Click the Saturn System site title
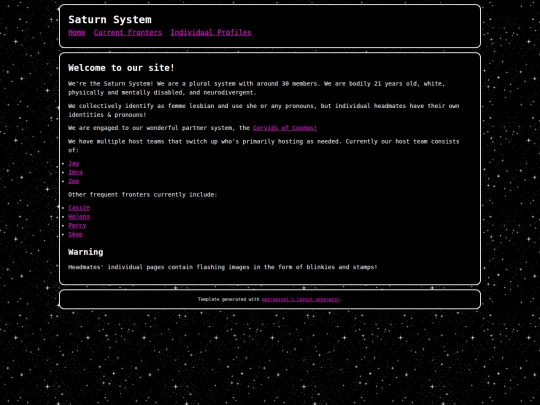This screenshot has width=540, height=405. click(110, 20)
